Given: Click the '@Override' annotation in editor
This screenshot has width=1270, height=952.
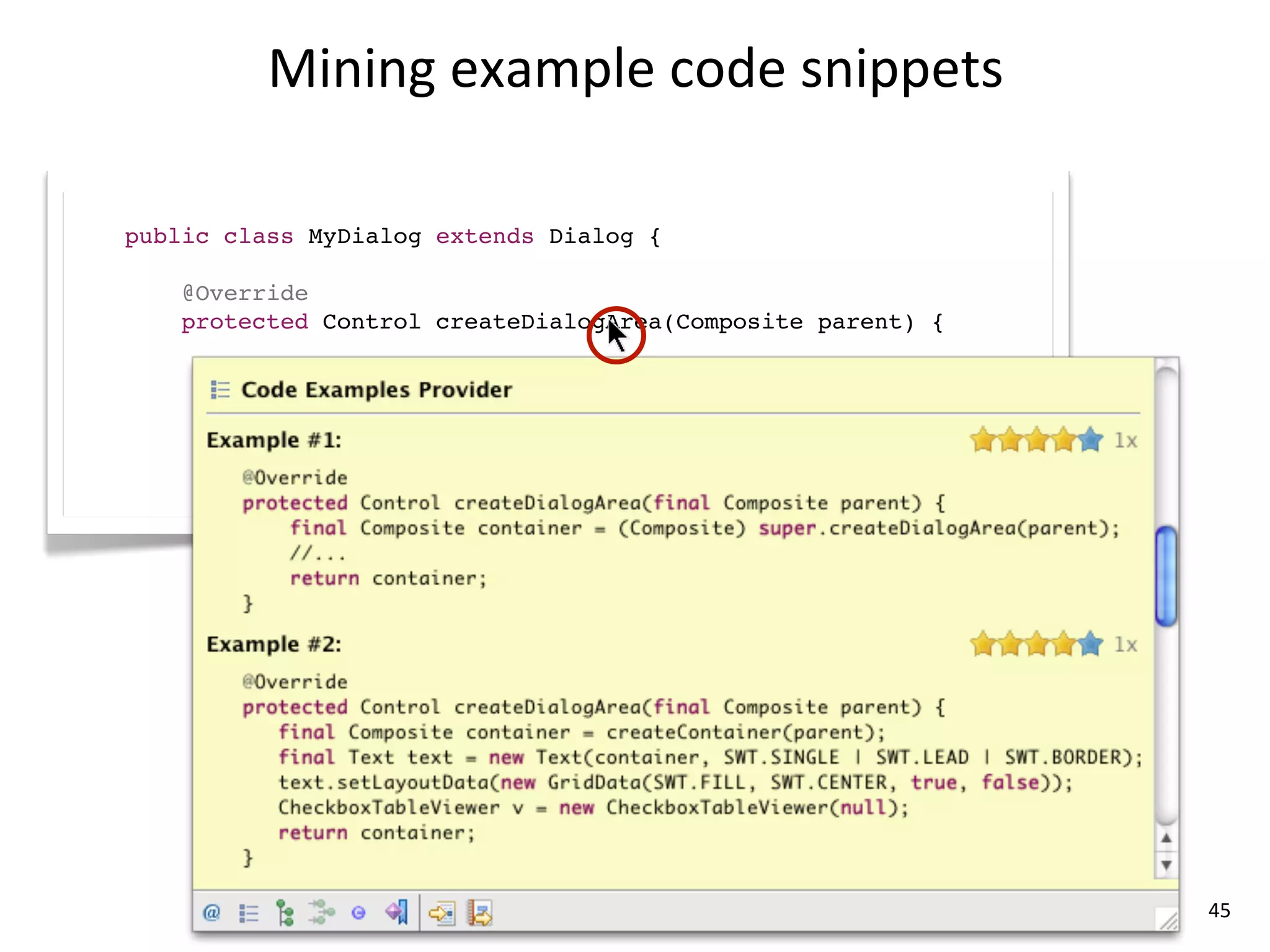Looking at the screenshot, I should point(245,293).
